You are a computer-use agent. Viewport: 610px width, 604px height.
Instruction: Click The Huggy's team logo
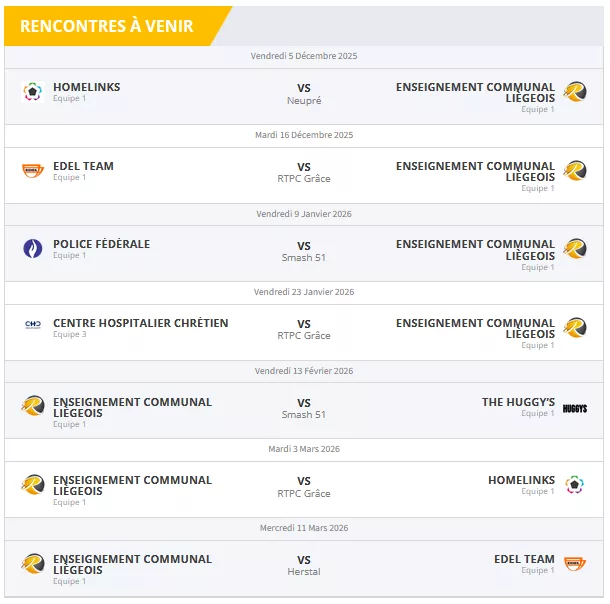click(x=575, y=408)
